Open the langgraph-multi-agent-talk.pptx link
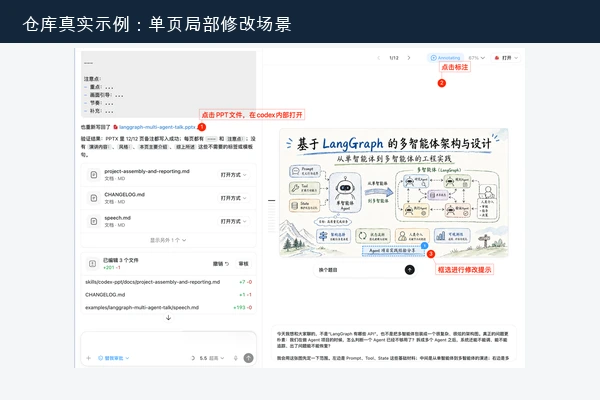Screen dimensions: 600x400 pos(157,127)
